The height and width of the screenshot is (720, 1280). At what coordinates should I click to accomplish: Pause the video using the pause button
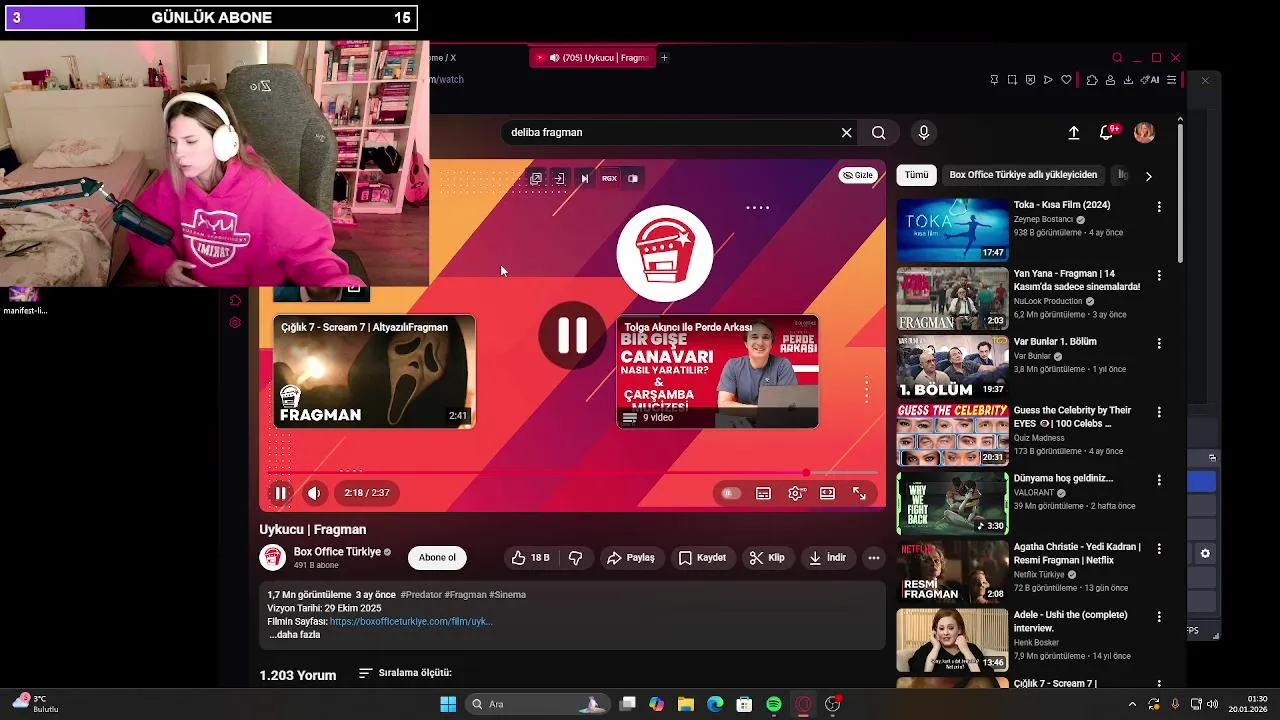[280, 493]
